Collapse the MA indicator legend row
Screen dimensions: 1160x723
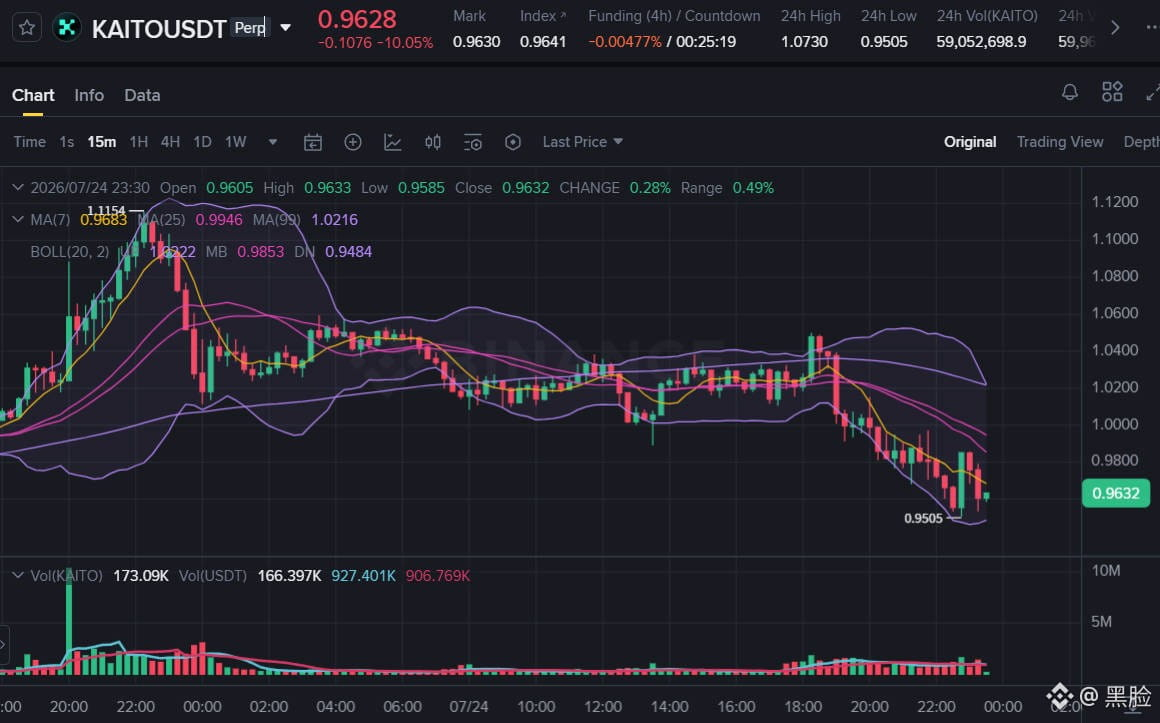click(18, 220)
